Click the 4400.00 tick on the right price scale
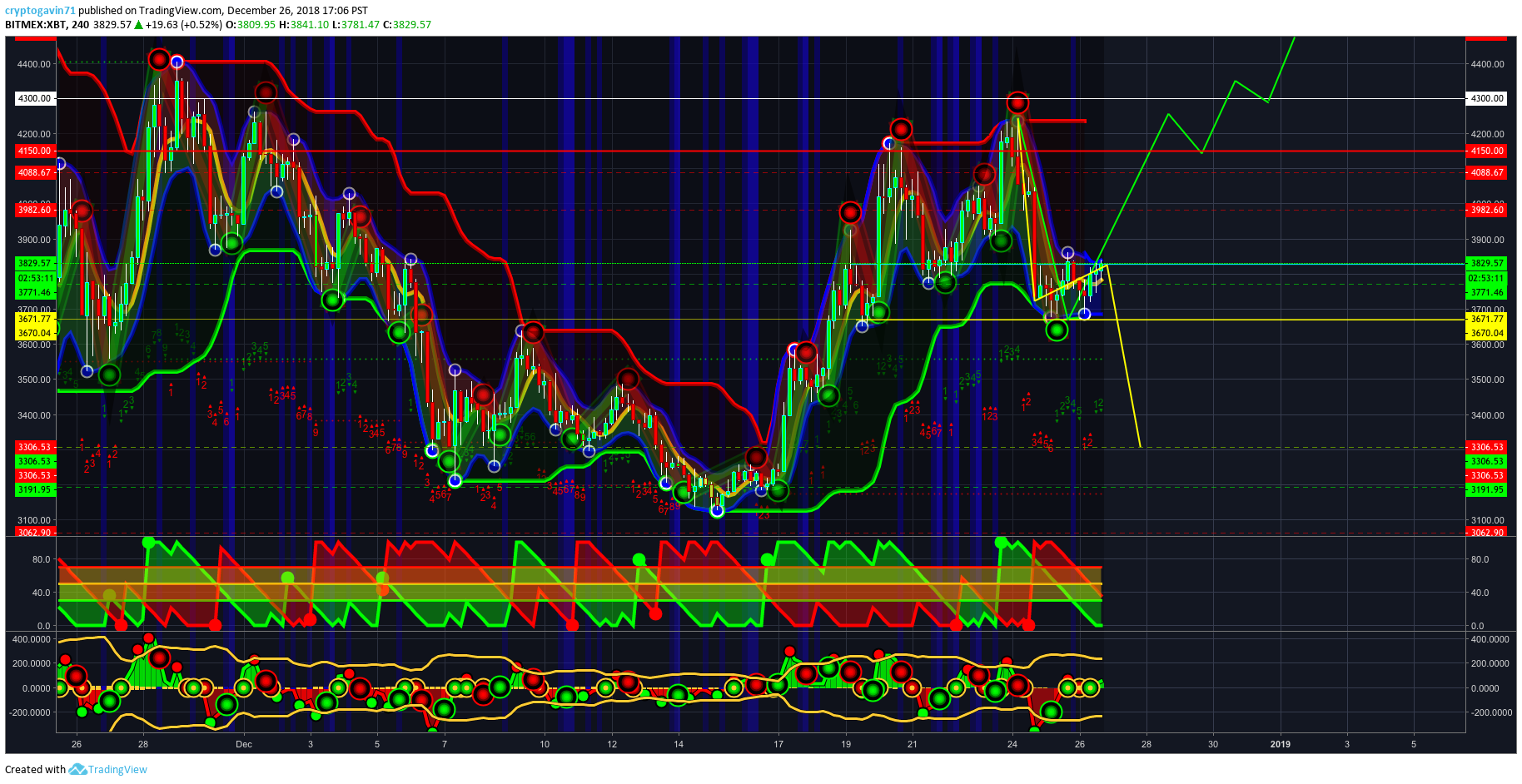1522x784 pixels. (1488, 64)
